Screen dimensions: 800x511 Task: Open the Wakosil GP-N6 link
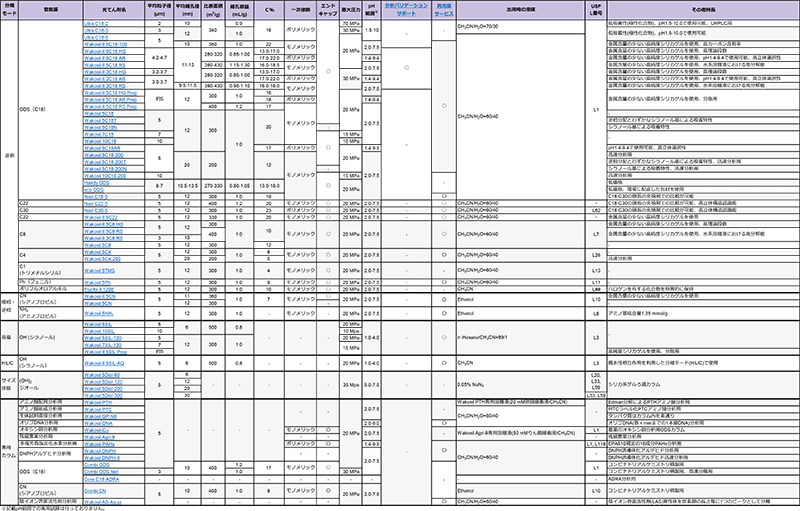(x=101, y=417)
